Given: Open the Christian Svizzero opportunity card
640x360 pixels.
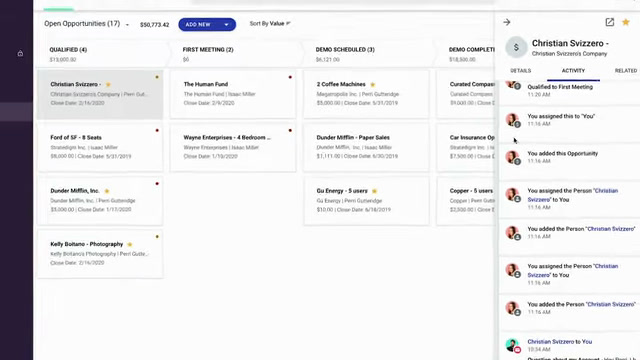Looking at the screenshot, I should tap(100, 95).
